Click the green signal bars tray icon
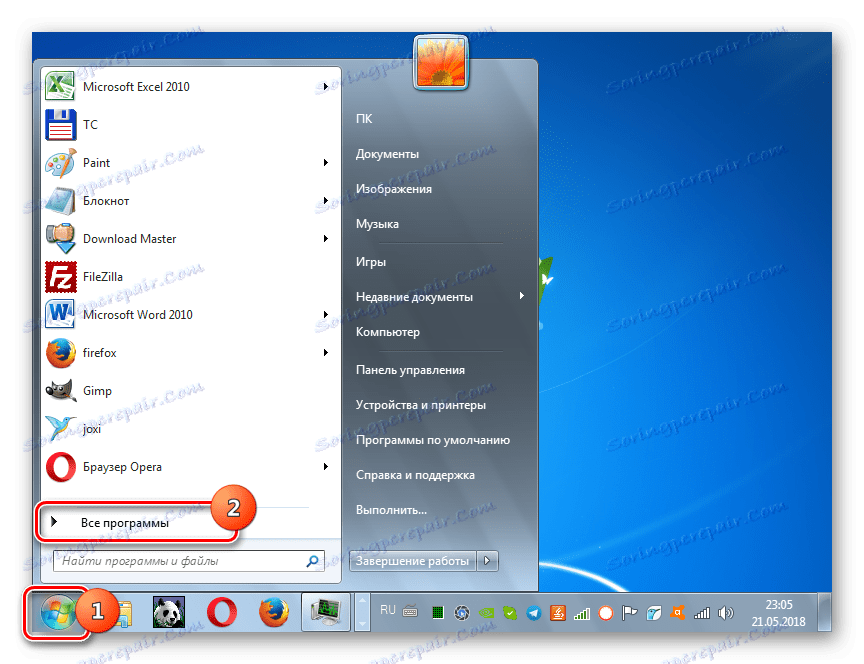The width and height of the screenshot is (864, 664). click(x=582, y=613)
